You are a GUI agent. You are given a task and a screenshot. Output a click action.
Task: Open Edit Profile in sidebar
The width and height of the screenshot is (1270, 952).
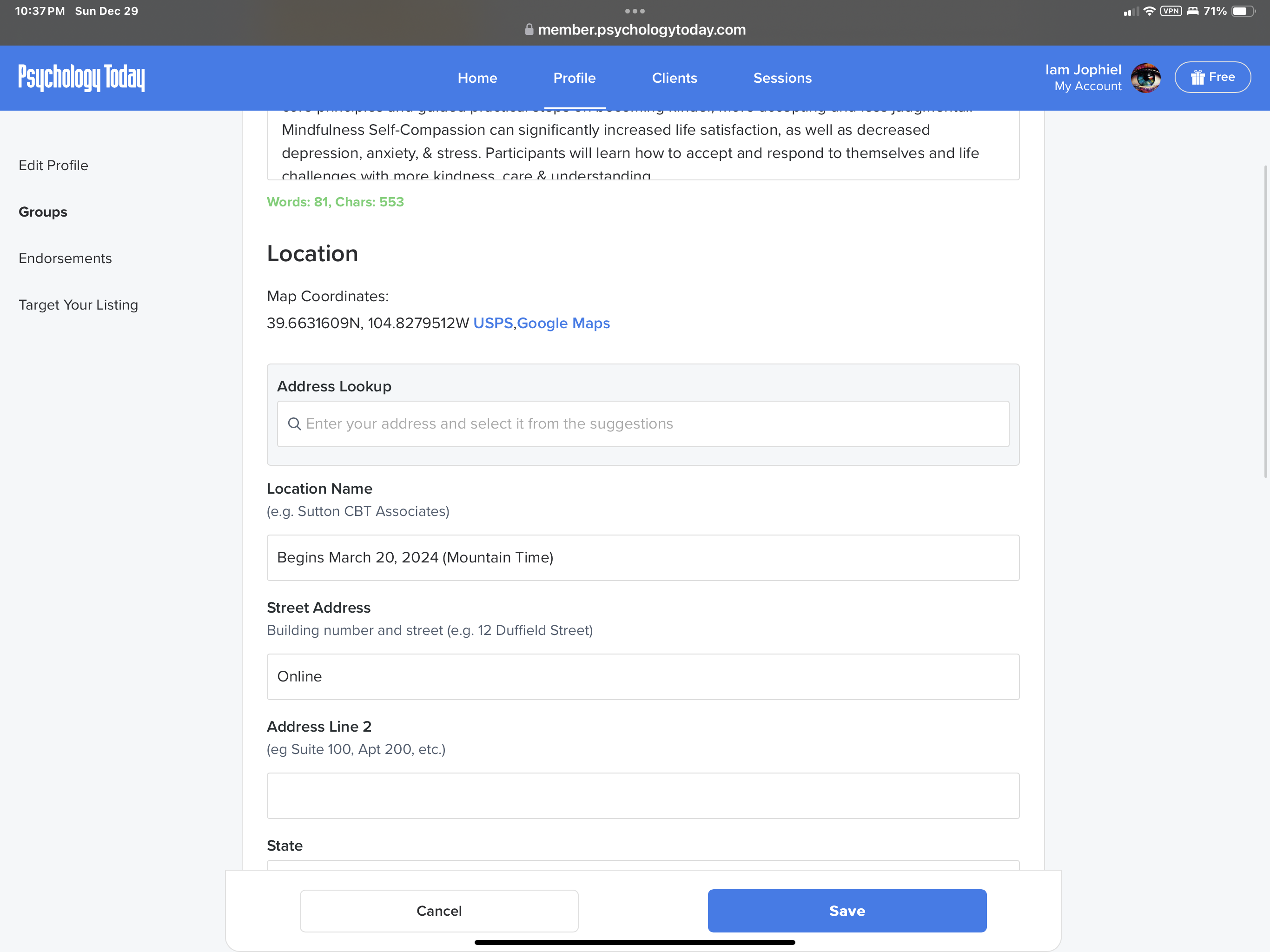coord(53,165)
